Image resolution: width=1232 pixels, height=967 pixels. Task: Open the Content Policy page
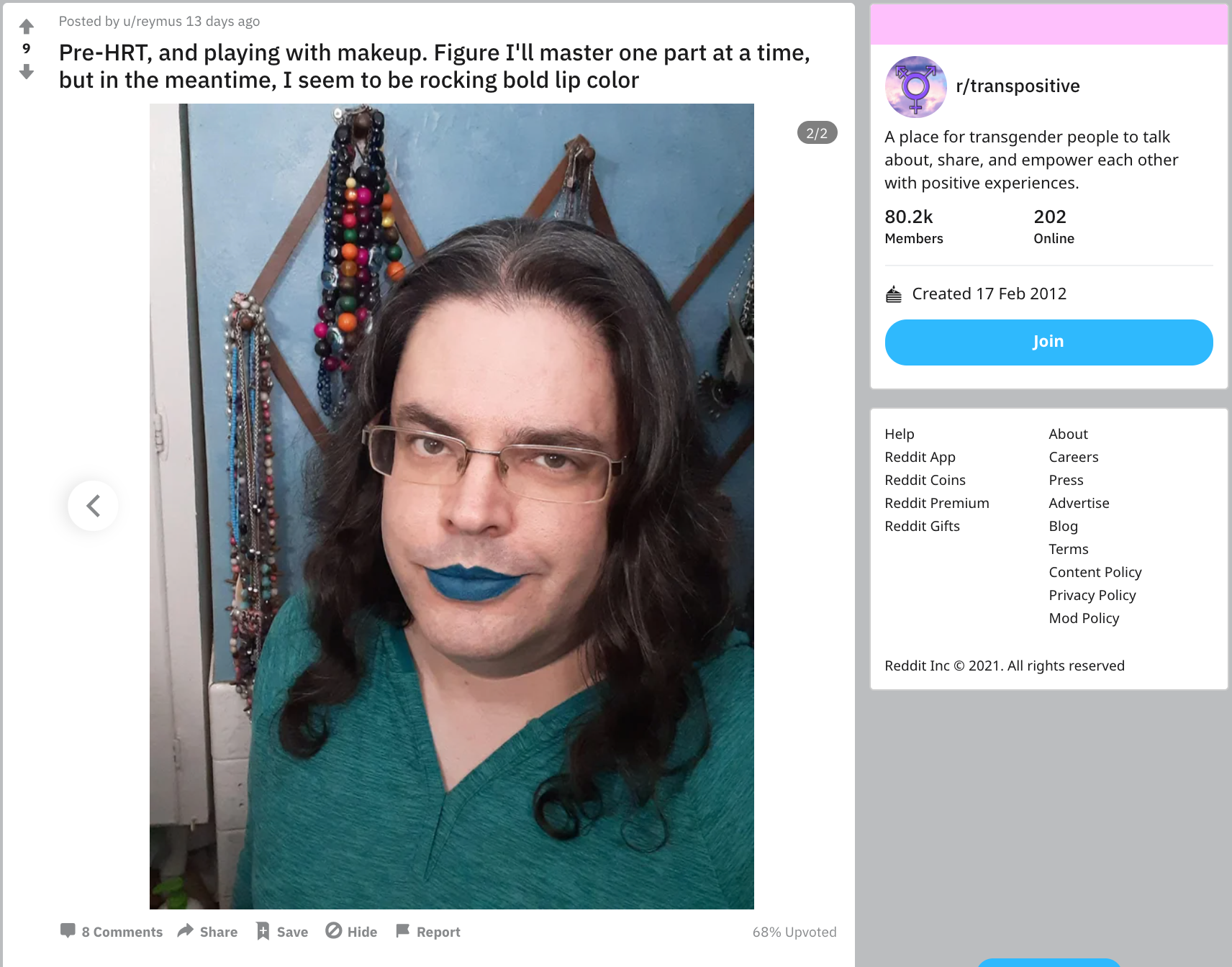[1095, 572]
